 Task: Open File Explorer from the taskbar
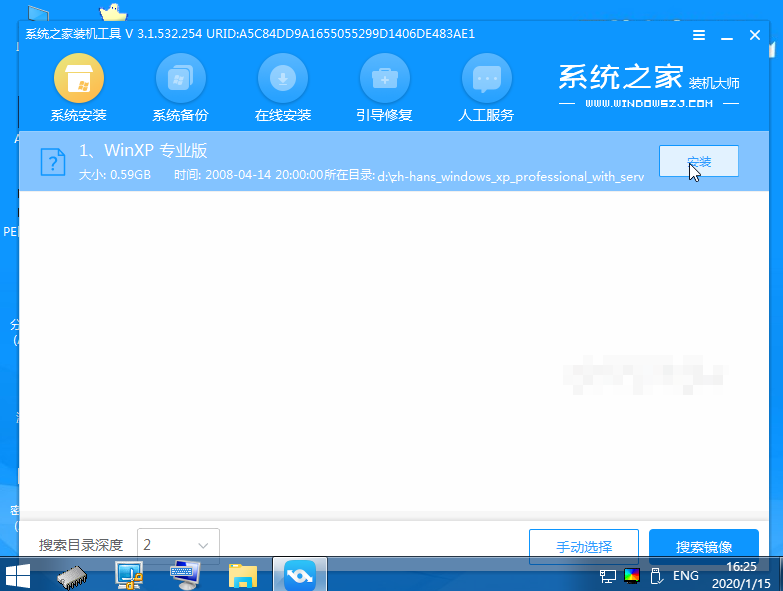tap(243, 575)
